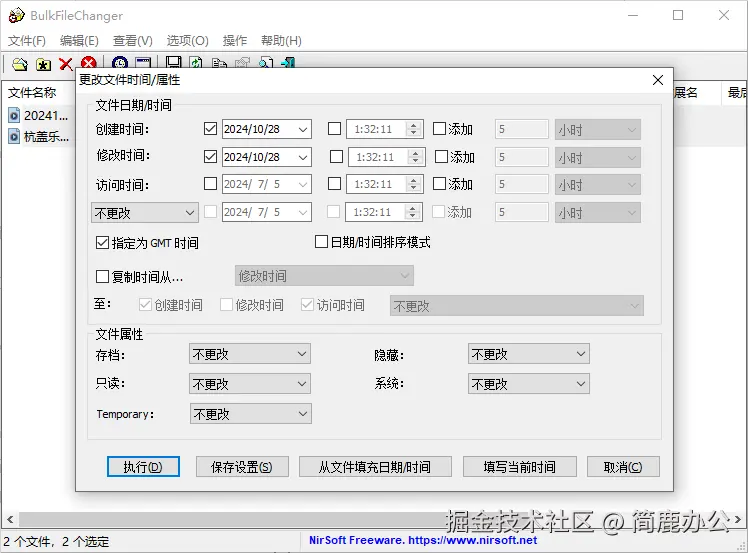The height and width of the screenshot is (553, 748).
Task: Click the green refresh toolbar icon
Action: [x=196, y=63]
